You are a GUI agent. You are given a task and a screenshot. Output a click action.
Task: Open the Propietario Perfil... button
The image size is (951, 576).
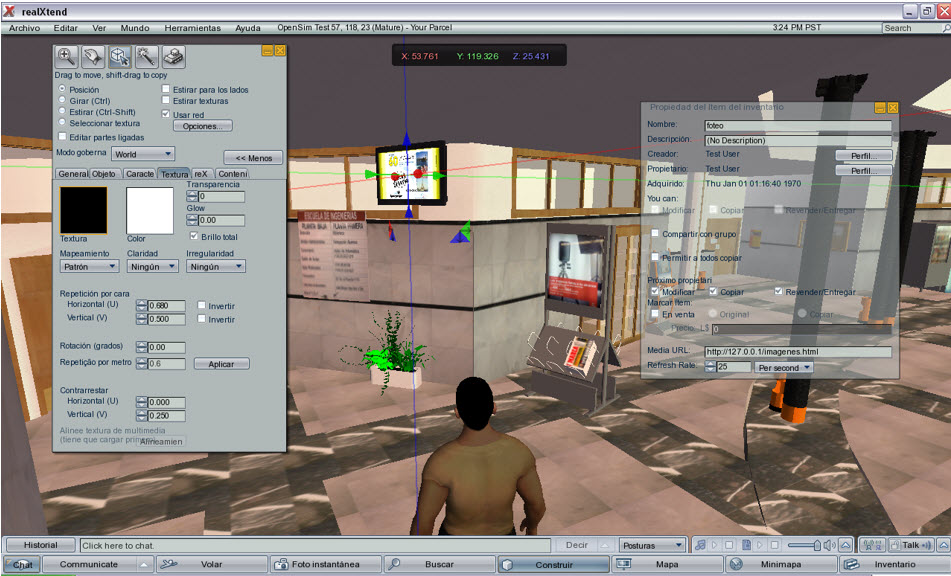(864, 170)
